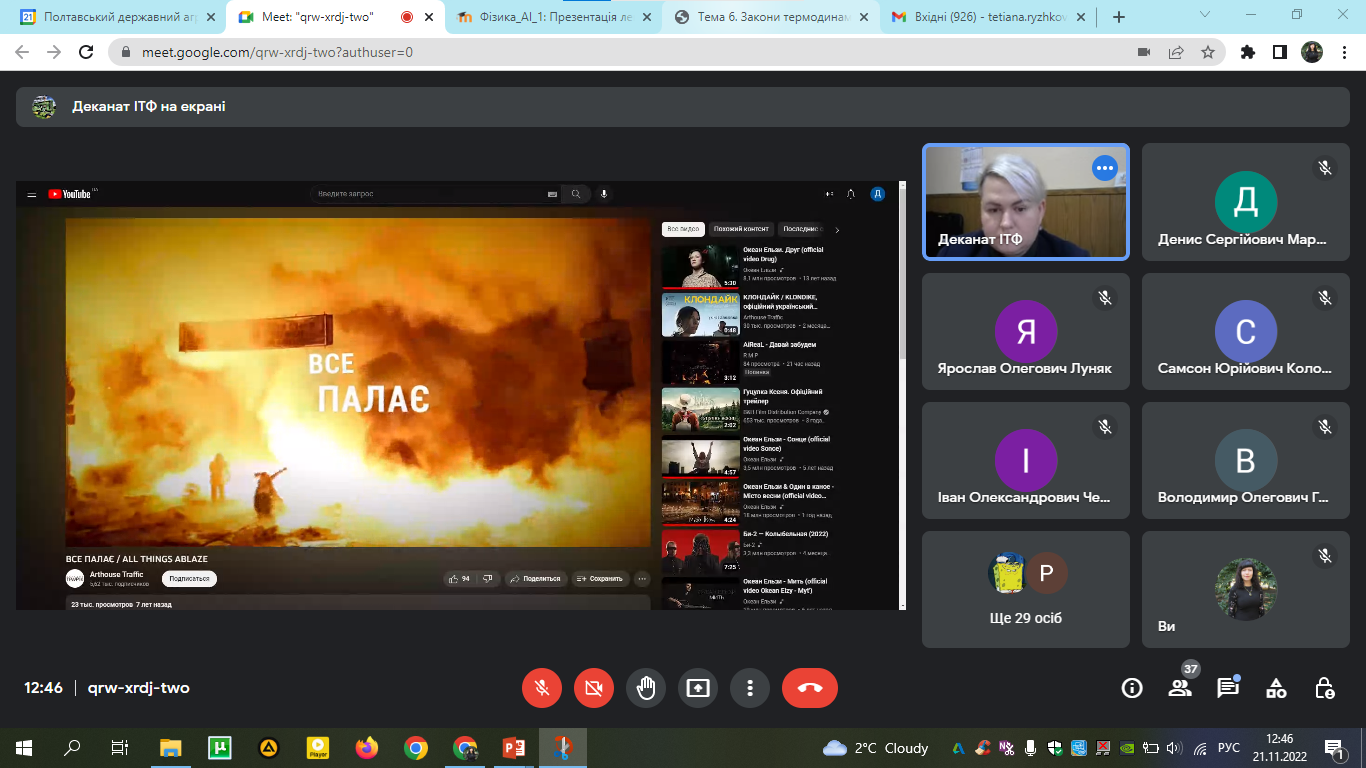Unmute the microphone in Meet controls
1366x768 pixels.
click(542, 688)
